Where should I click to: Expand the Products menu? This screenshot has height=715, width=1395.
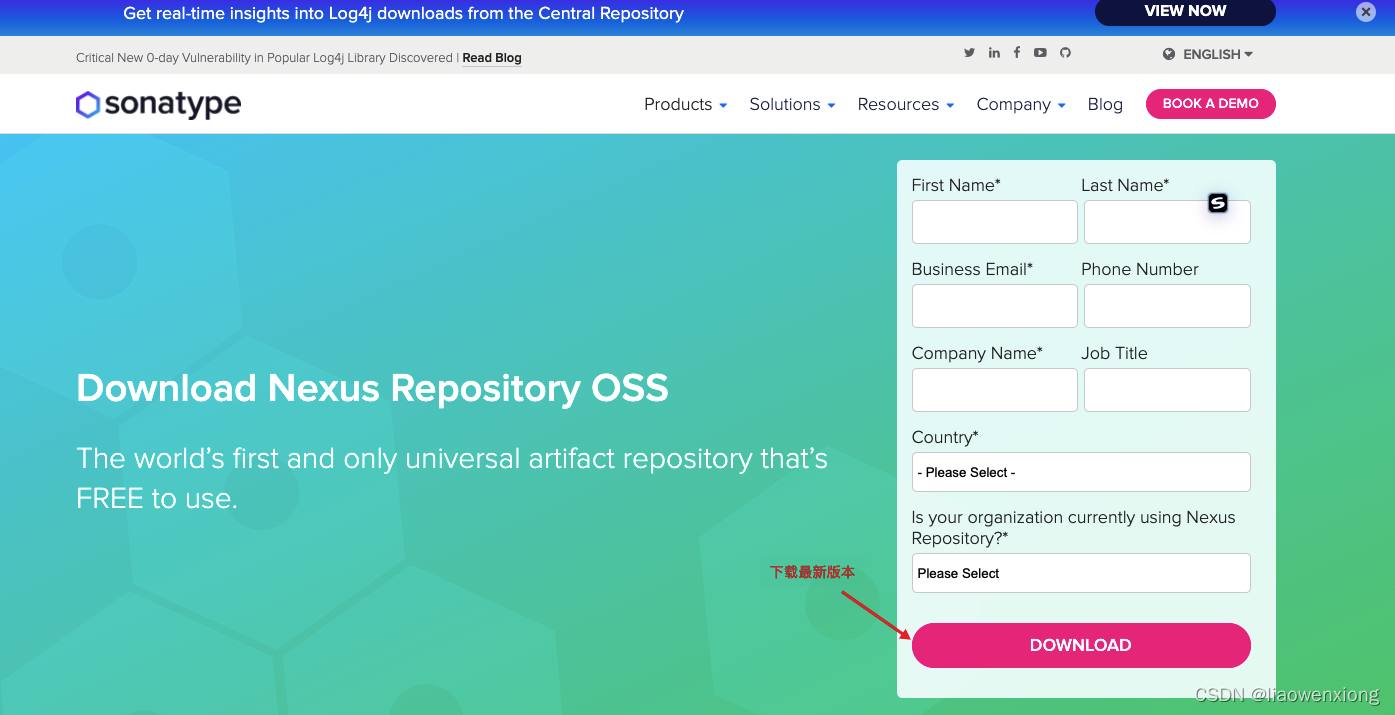tap(685, 104)
